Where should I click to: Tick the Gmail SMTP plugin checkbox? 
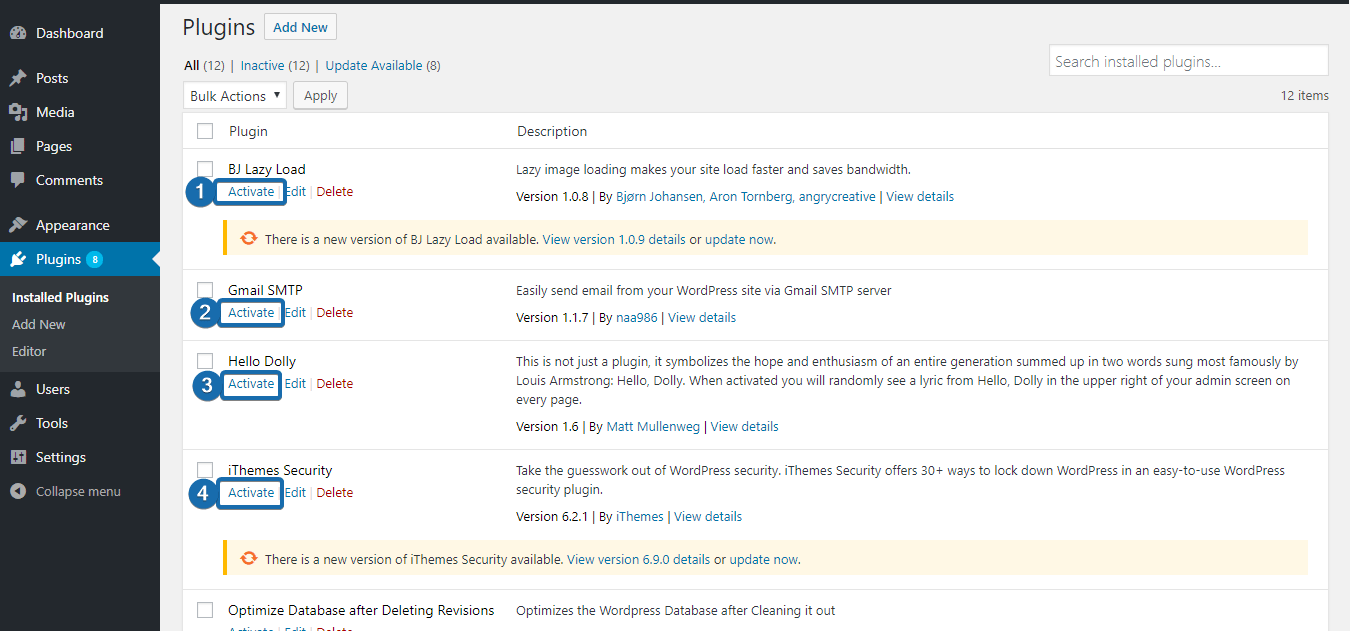coord(205,290)
